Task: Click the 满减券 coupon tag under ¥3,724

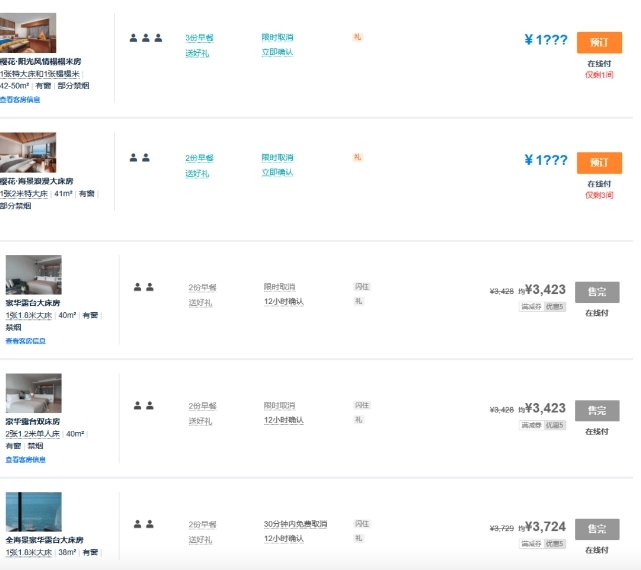Action: pos(530,544)
